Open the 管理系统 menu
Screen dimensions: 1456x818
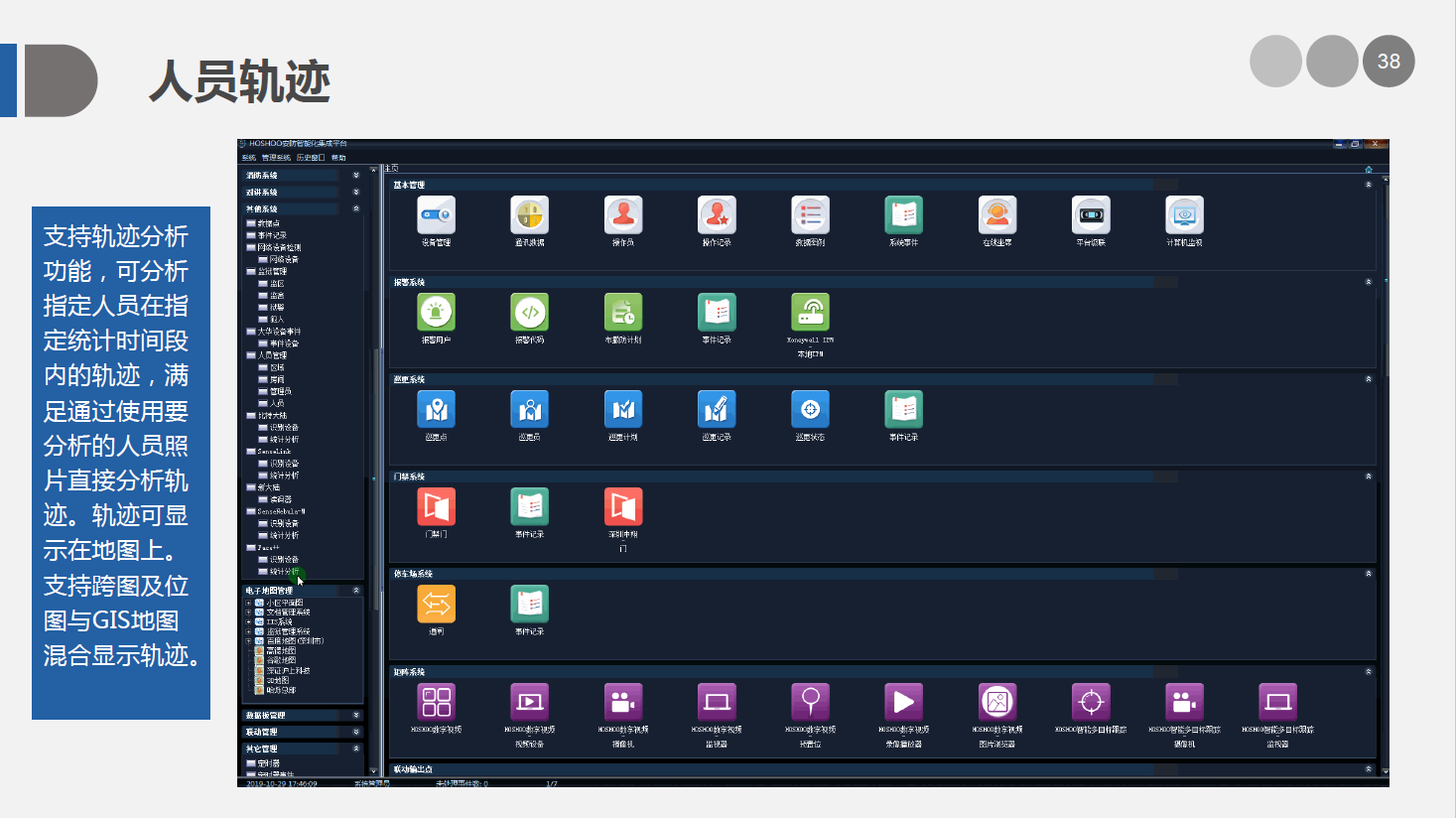276,158
